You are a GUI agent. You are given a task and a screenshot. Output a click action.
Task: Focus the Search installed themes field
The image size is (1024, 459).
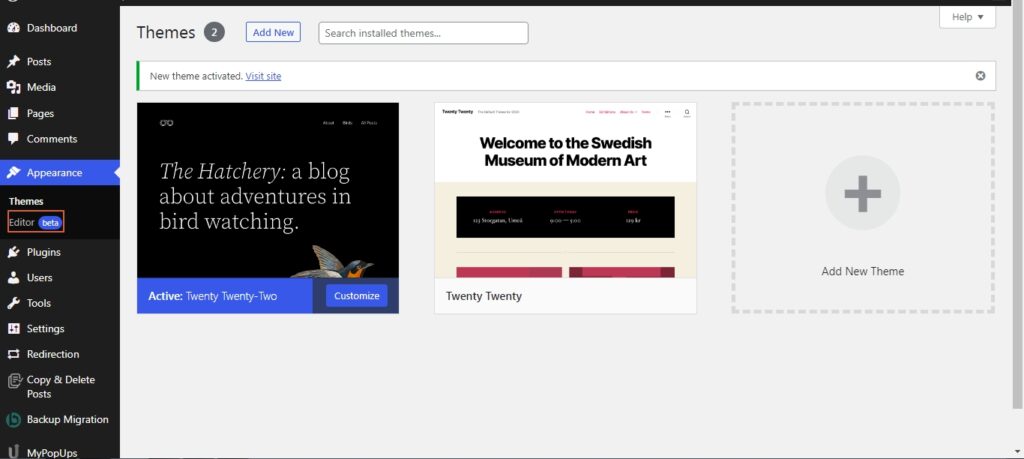[423, 33]
